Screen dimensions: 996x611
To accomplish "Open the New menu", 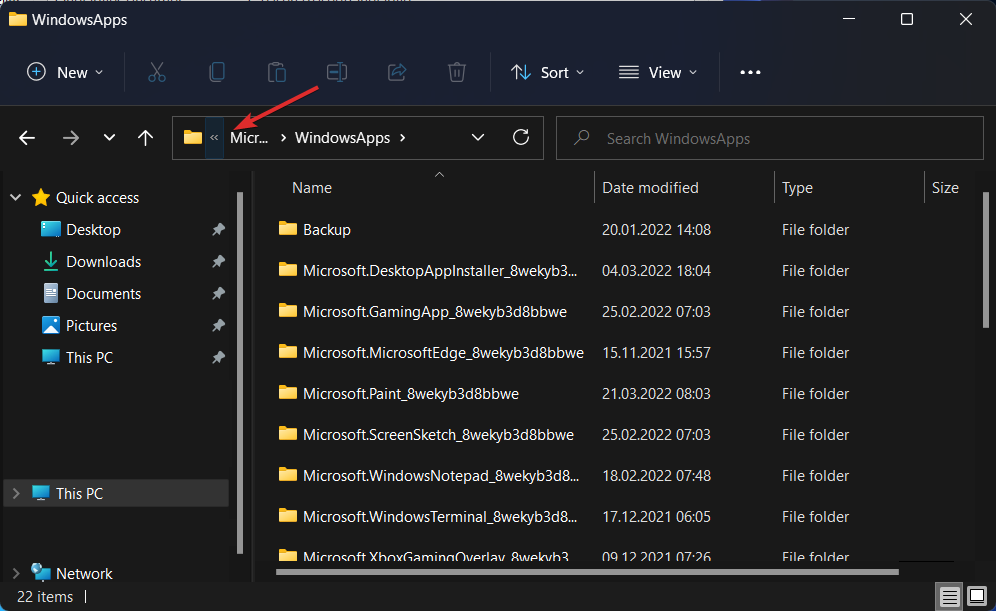I will coord(63,72).
